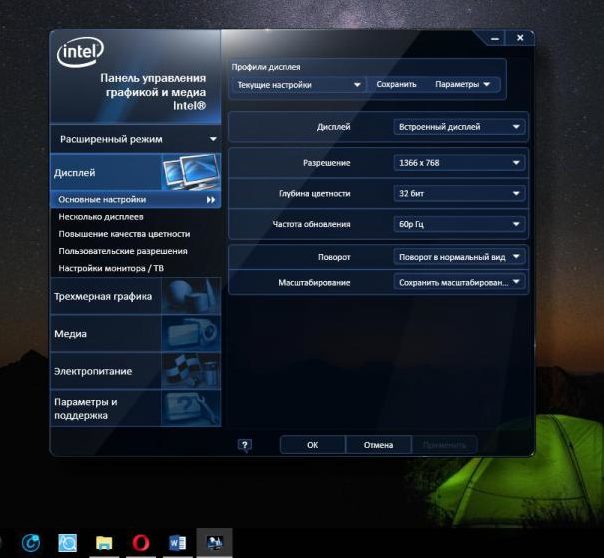Screen dimensions: 604x558
Task: Click the Intel logo
Action: click(80, 52)
